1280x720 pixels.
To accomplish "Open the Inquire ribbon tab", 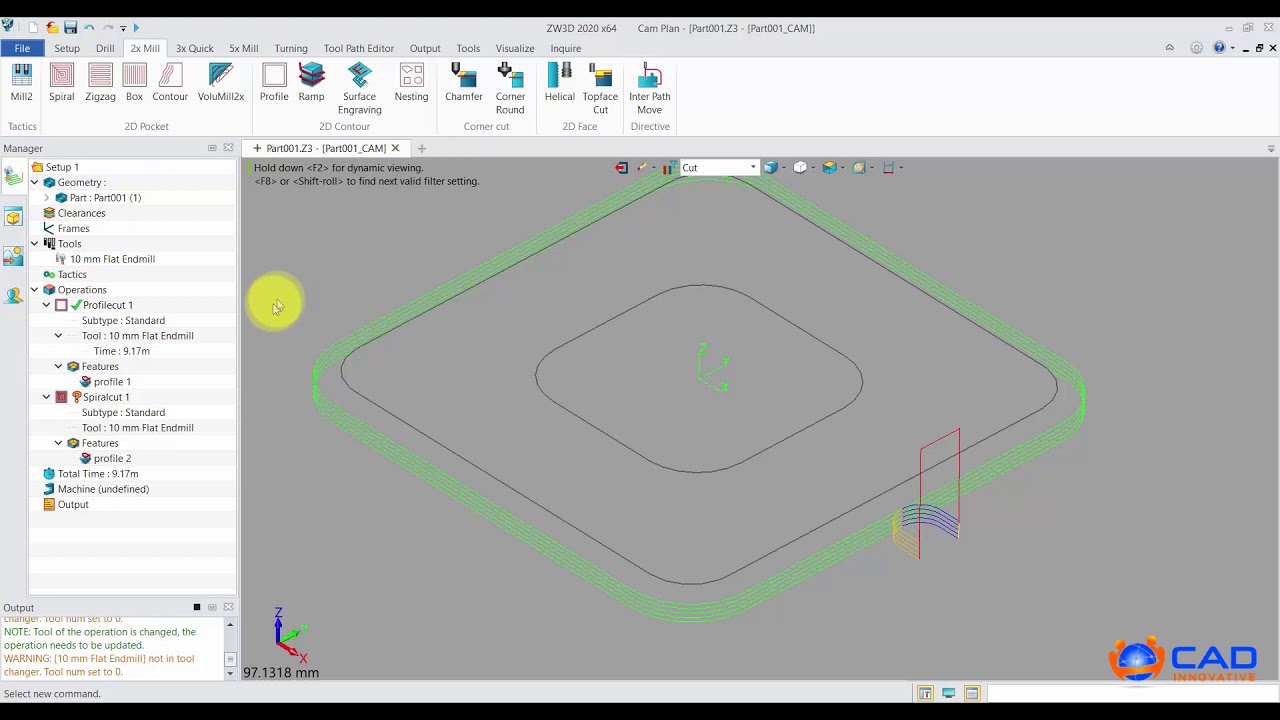I will click(x=565, y=48).
